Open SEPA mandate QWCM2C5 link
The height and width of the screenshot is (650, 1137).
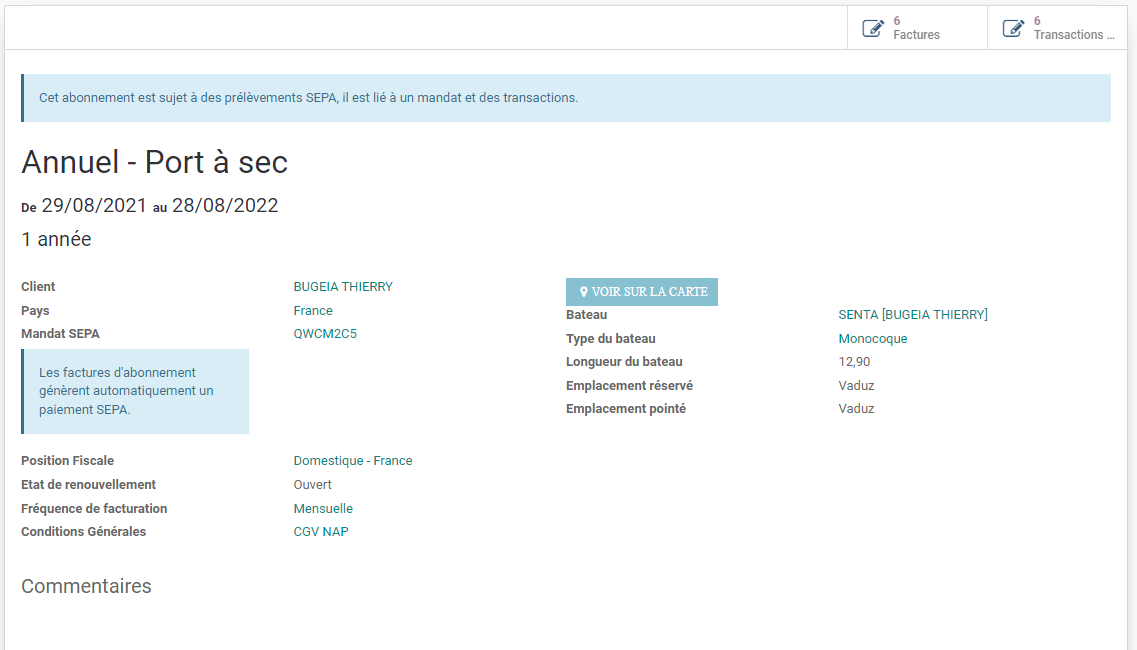(325, 334)
